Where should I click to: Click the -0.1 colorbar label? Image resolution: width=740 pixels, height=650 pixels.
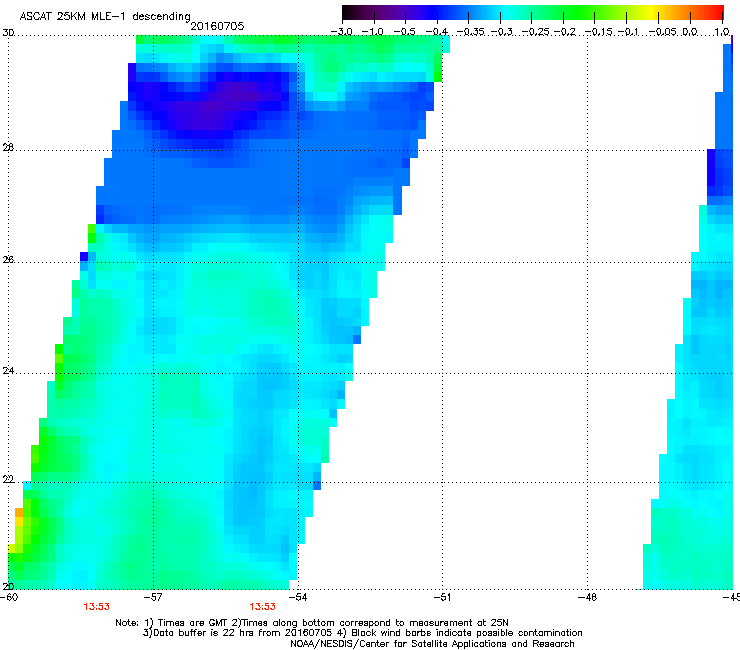click(628, 32)
